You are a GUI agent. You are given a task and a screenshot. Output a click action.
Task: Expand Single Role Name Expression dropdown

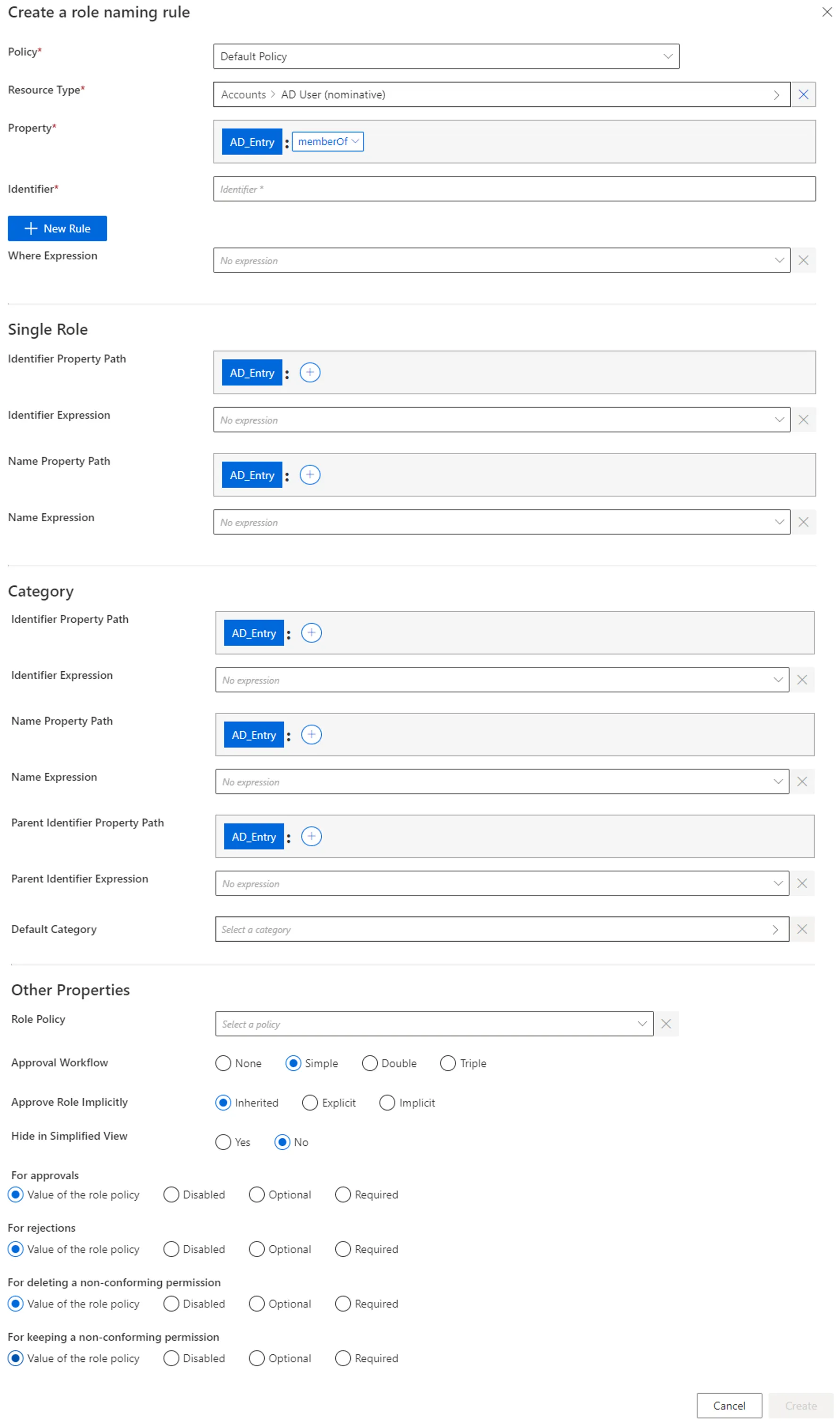[x=779, y=522]
